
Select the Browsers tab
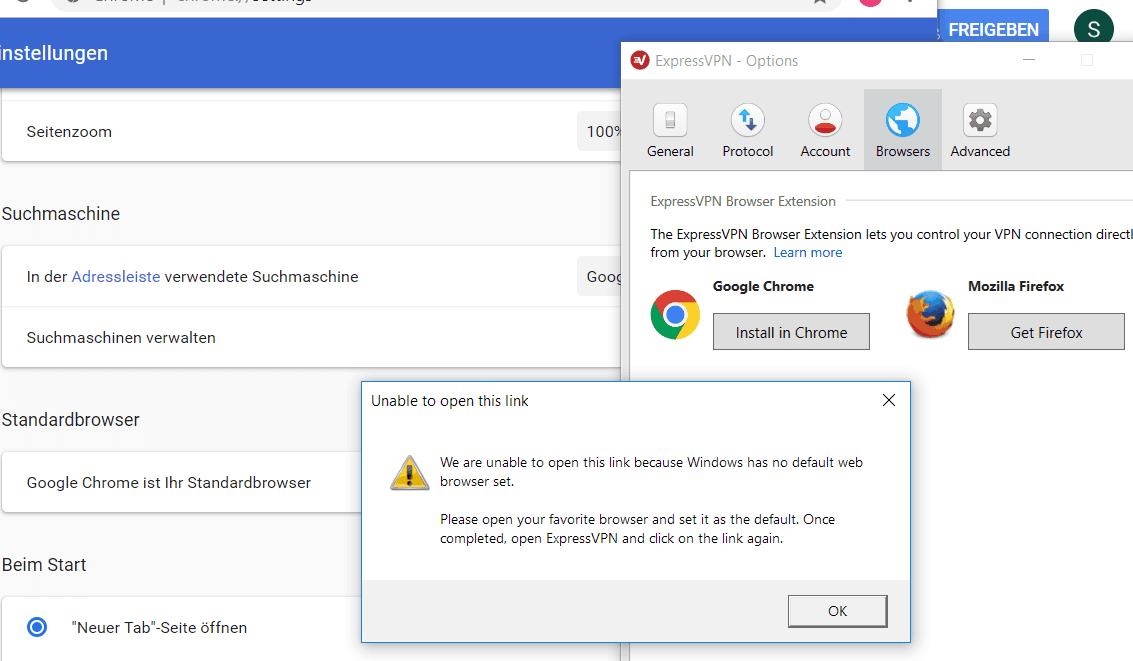click(902, 131)
